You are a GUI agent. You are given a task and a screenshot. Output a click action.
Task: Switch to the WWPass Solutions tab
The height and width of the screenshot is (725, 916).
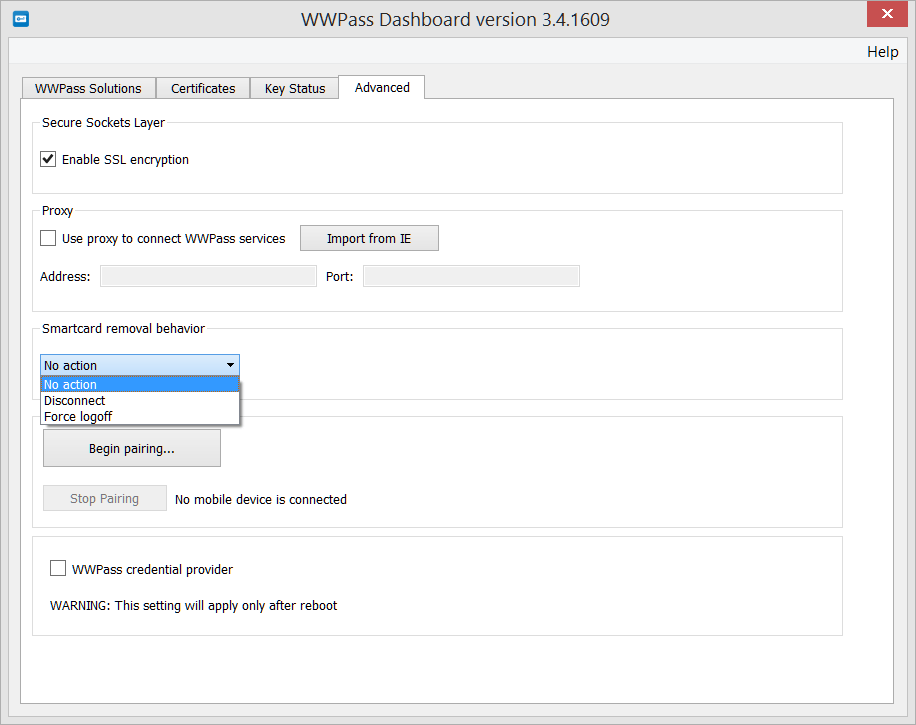(x=88, y=88)
